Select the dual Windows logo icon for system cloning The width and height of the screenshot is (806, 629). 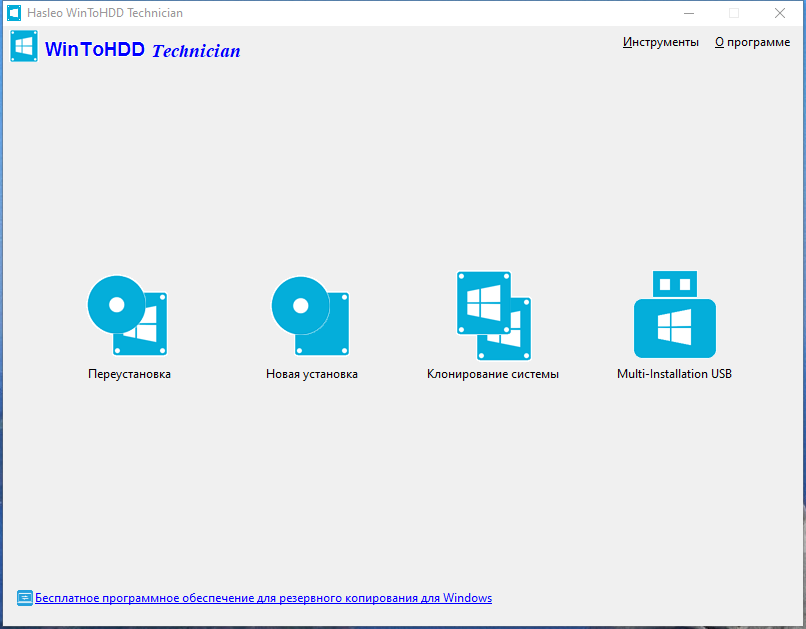point(492,314)
